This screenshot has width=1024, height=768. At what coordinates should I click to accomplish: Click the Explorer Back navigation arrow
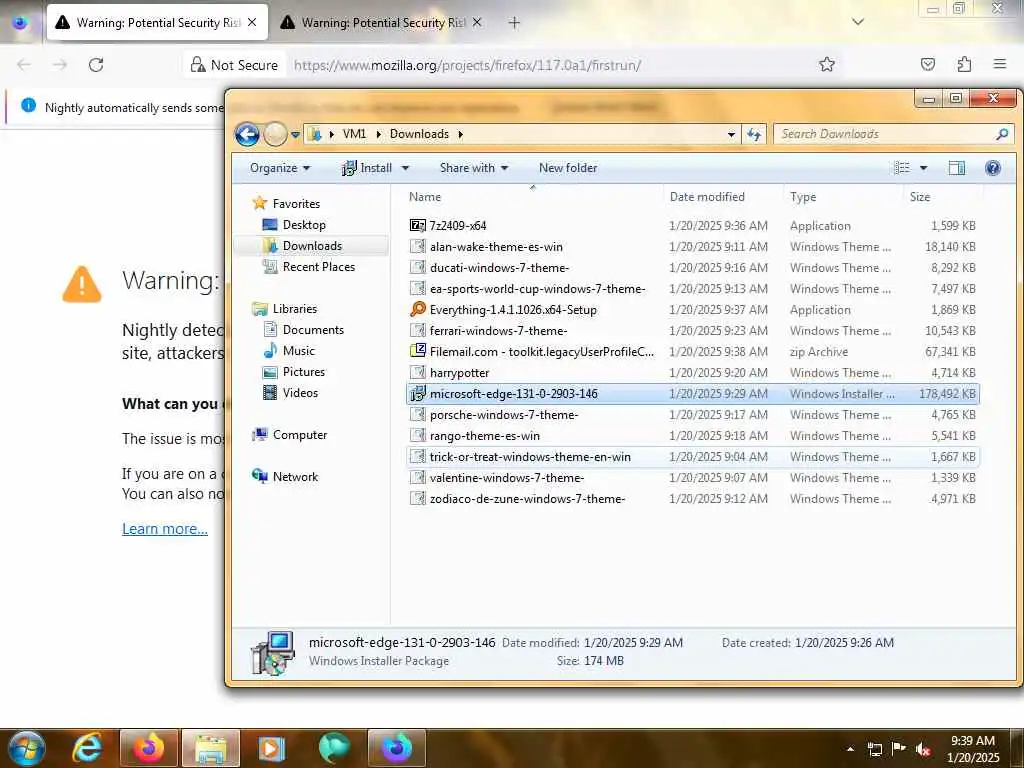click(x=247, y=135)
